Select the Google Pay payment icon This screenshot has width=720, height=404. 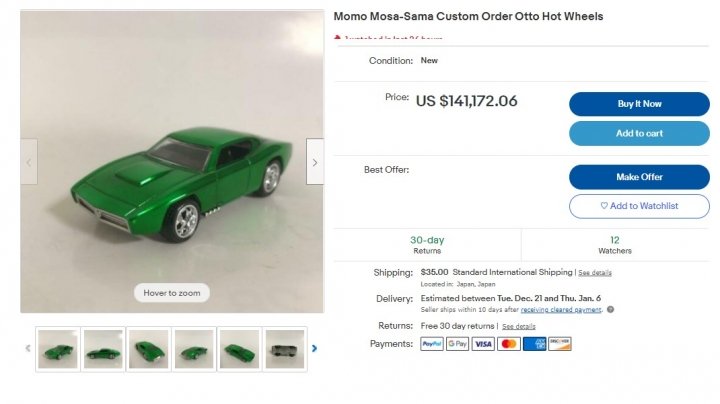coord(457,344)
